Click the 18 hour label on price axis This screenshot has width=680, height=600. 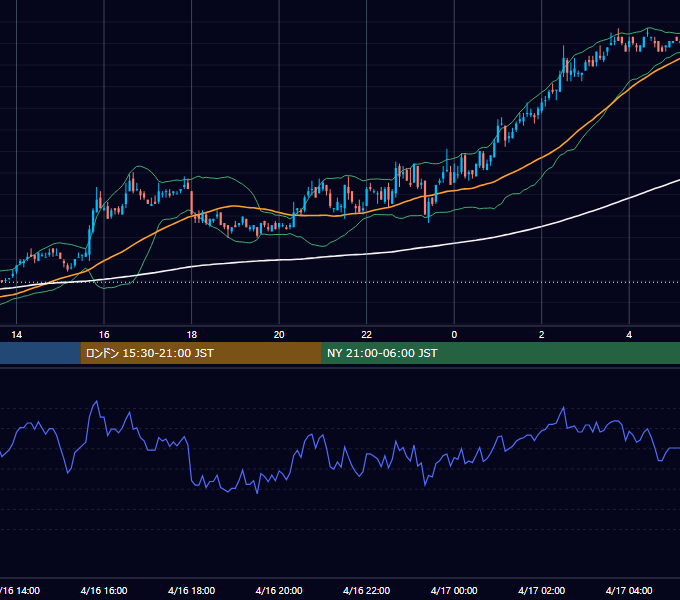(192, 335)
